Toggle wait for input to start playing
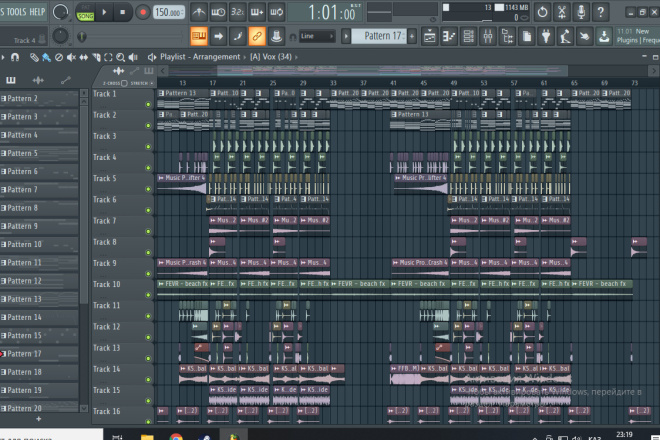 [218, 12]
